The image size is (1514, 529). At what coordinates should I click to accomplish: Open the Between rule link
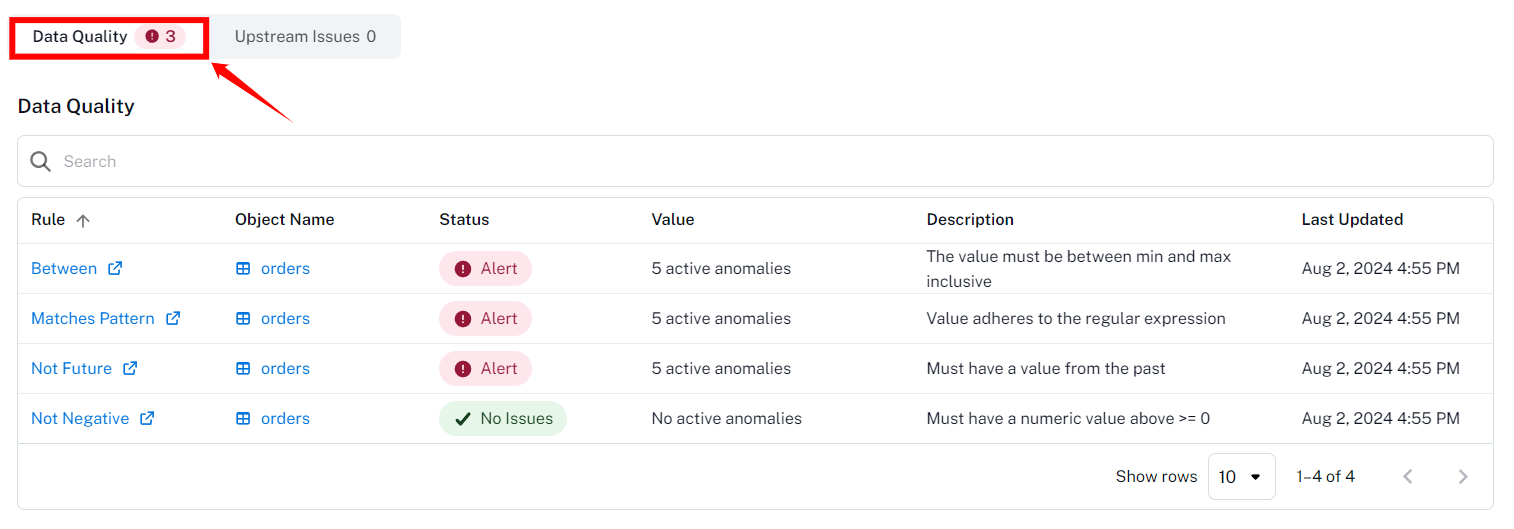click(x=64, y=268)
